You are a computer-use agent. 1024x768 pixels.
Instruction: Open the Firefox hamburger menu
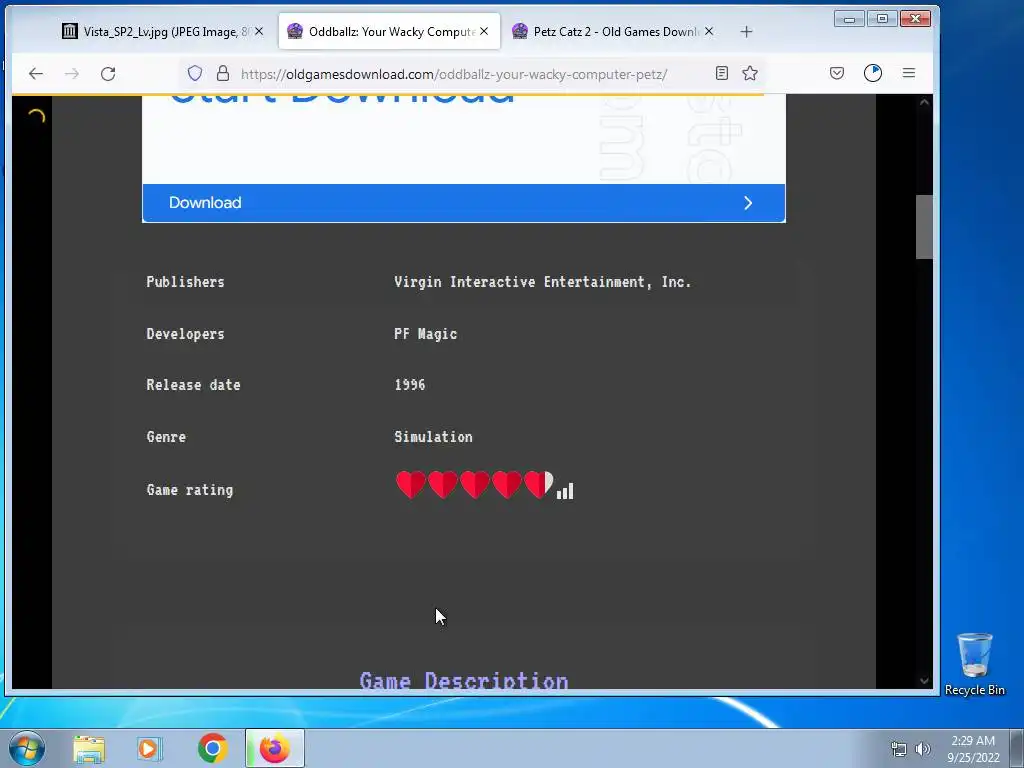908,73
